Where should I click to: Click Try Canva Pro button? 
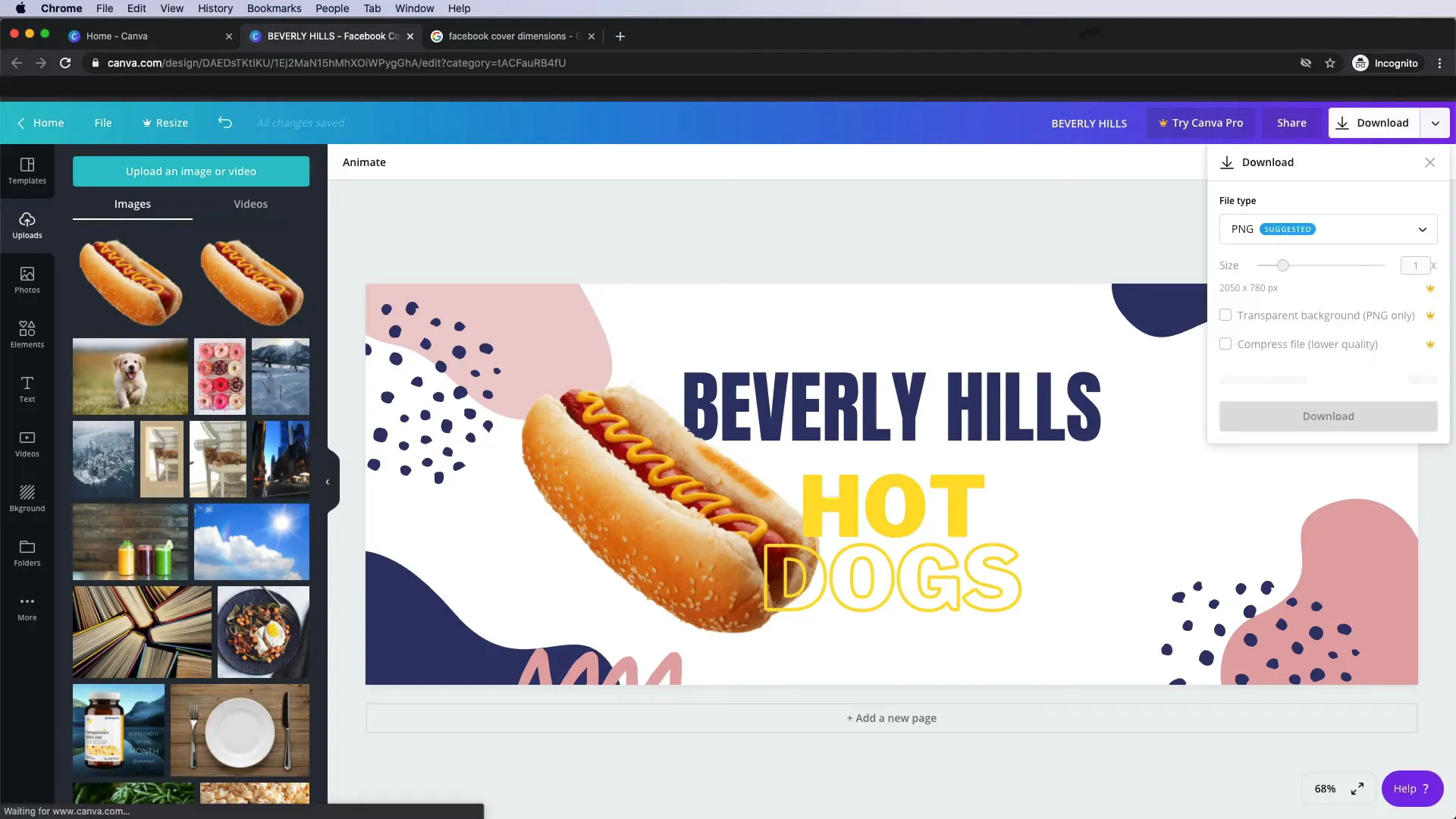coord(1201,123)
